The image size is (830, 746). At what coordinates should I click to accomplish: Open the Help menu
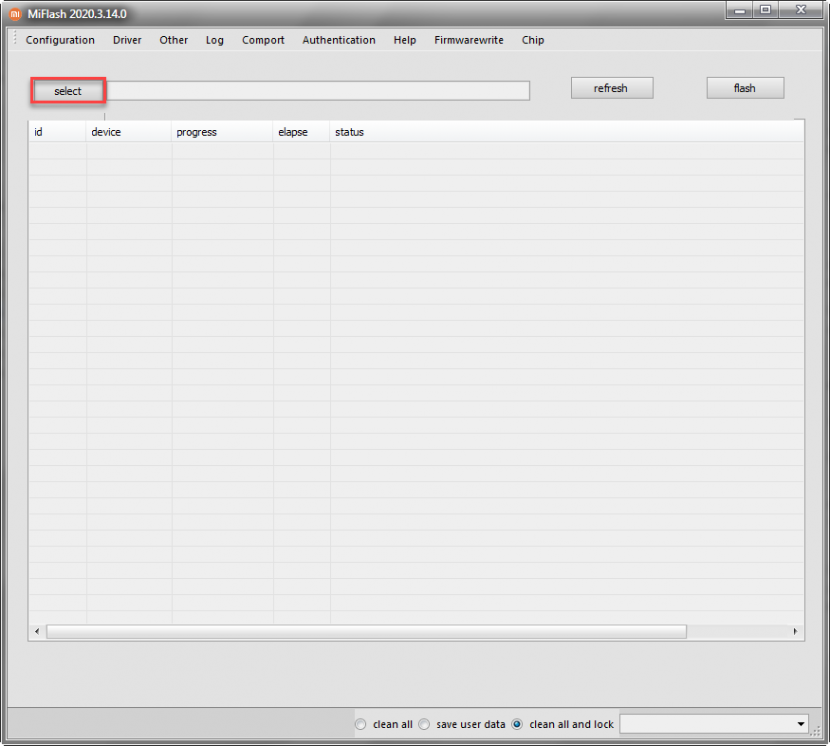pyautogui.click(x=405, y=40)
